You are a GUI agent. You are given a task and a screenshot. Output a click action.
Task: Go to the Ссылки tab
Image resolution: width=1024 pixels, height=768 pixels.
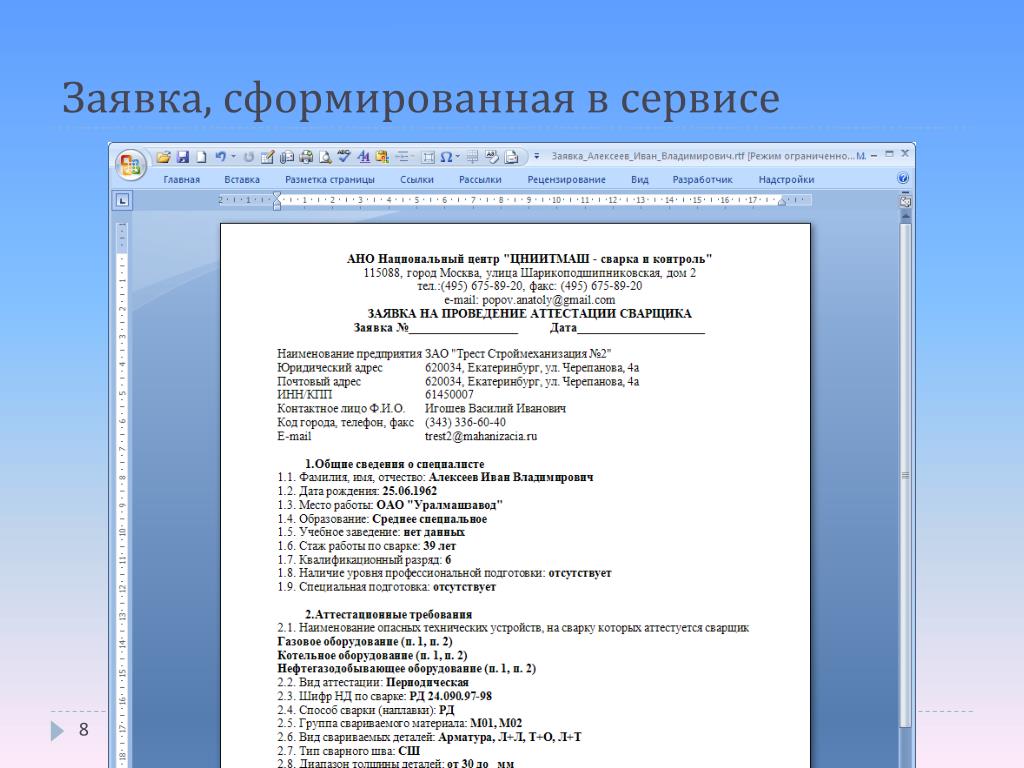[x=417, y=180]
